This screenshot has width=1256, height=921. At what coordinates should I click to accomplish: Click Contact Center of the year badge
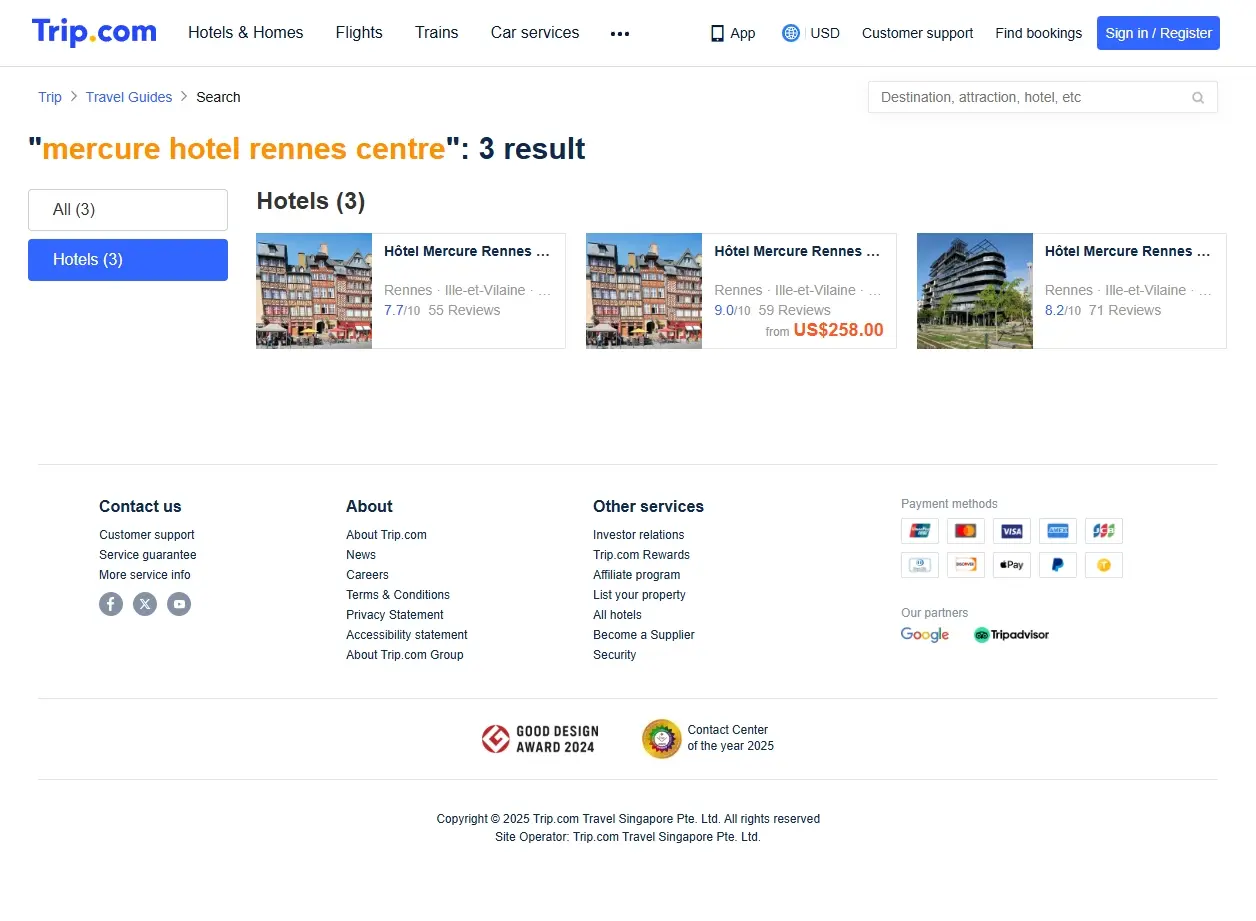[708, 739]
